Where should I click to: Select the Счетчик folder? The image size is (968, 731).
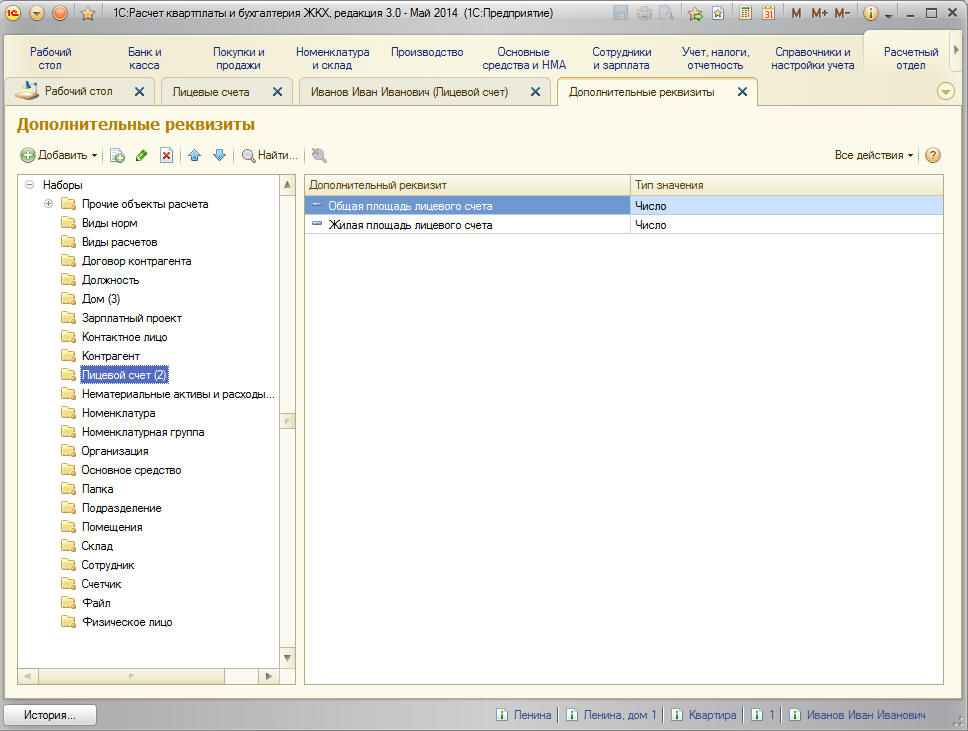tap(101, 583)
